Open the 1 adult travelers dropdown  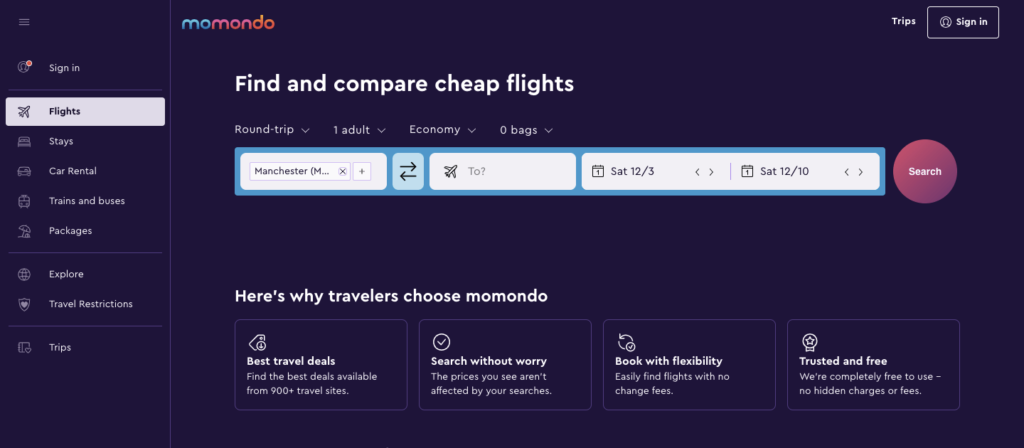point(358,130)
